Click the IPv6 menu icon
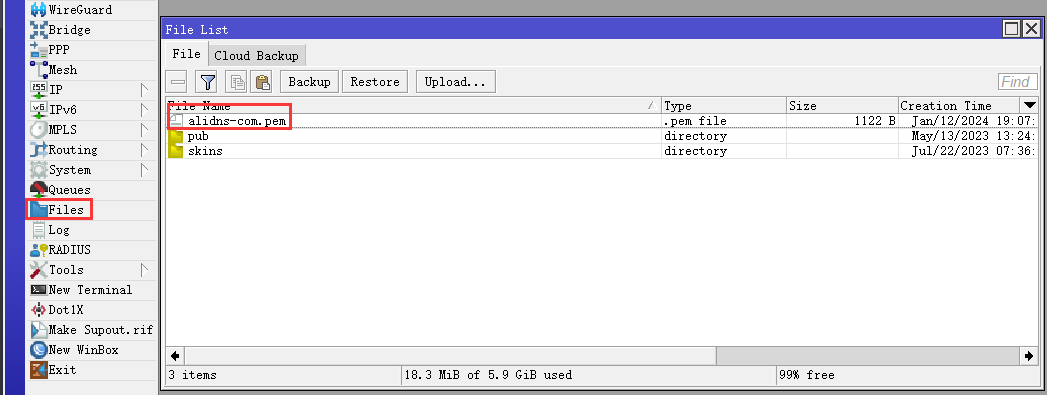Image resolution: width=1047 pixels, height=395 pixels. 39,110
